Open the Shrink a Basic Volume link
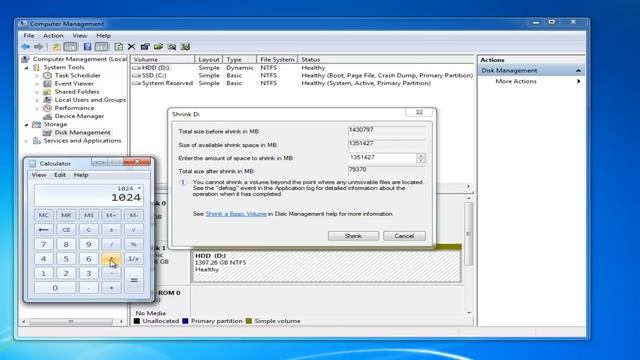 point(236,214)
